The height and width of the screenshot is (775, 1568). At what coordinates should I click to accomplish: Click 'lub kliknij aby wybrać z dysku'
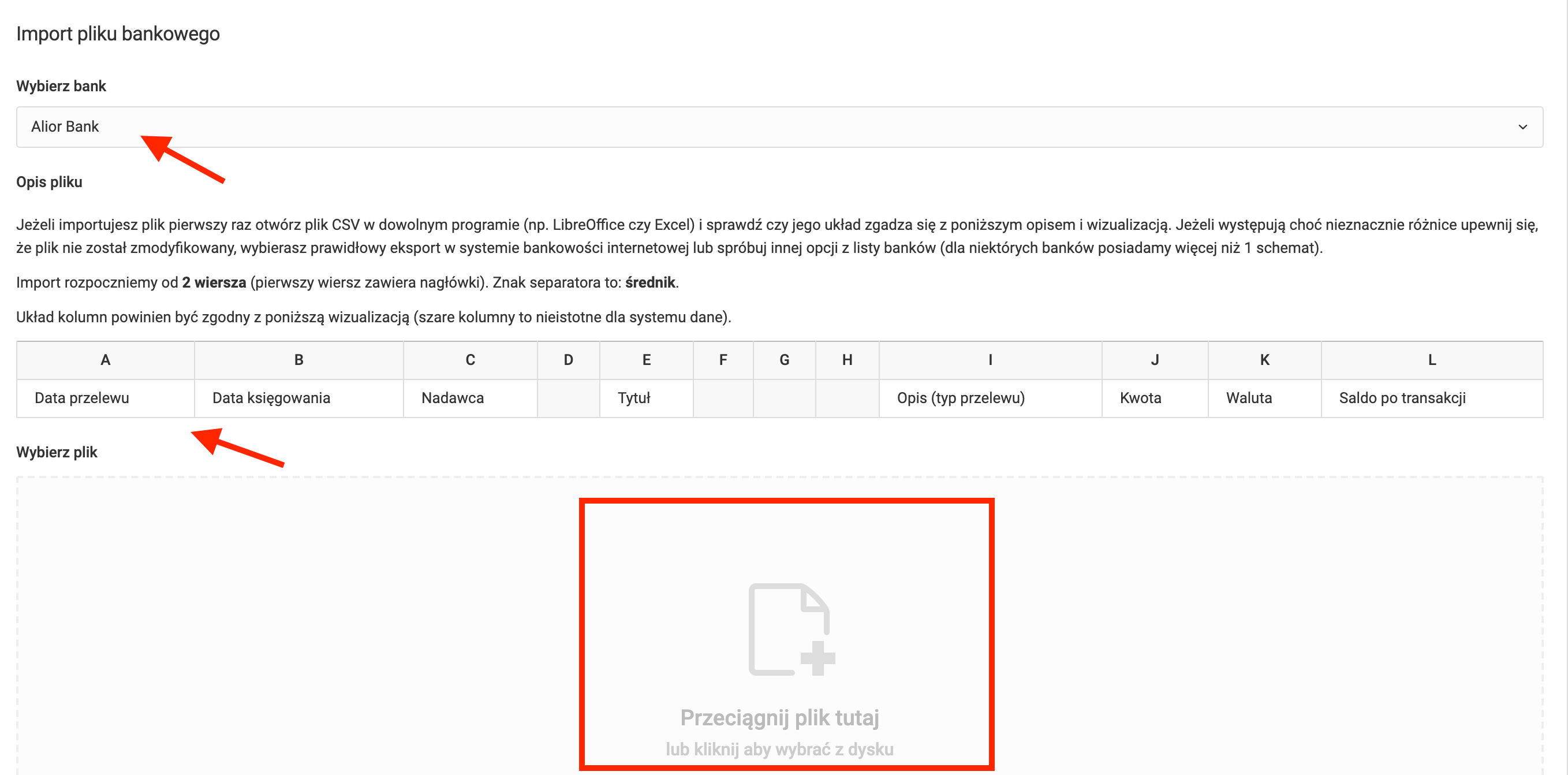779,750
